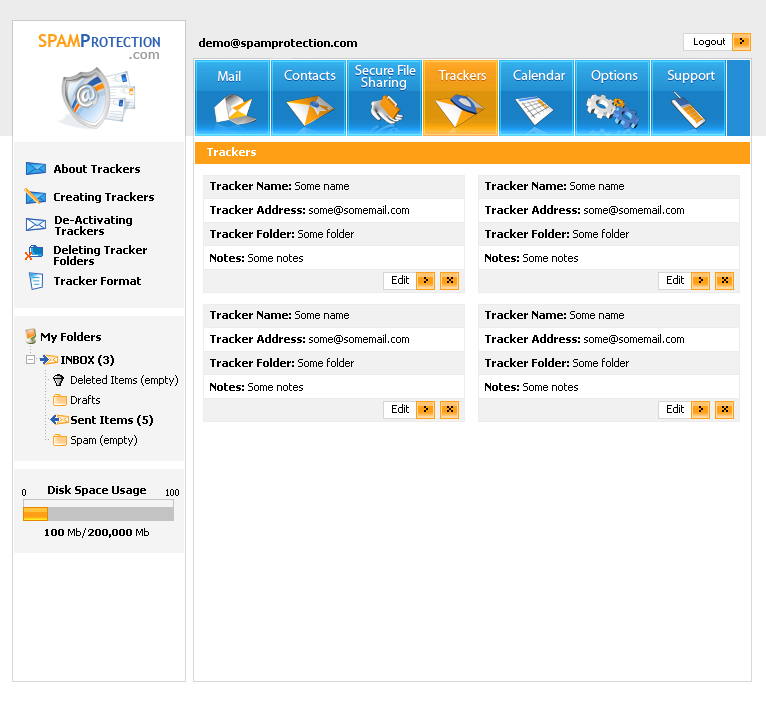Click the Deleting Tracker Folders icon

click(34, 253)
